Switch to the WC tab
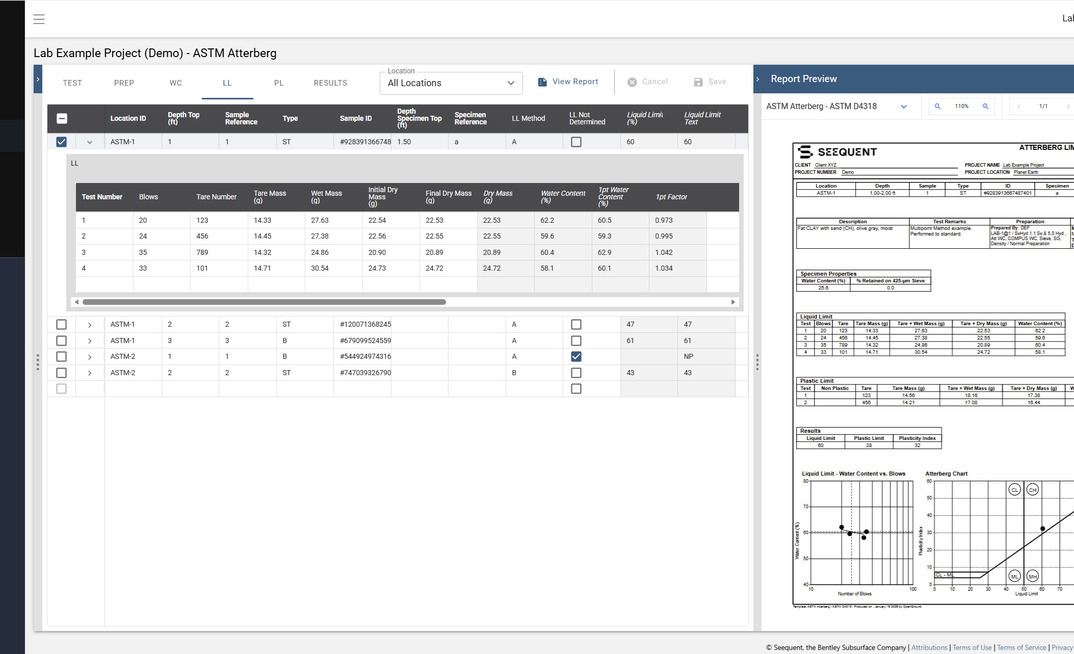1074x654 pixels. pyautogui.click(x=176, y=83)
